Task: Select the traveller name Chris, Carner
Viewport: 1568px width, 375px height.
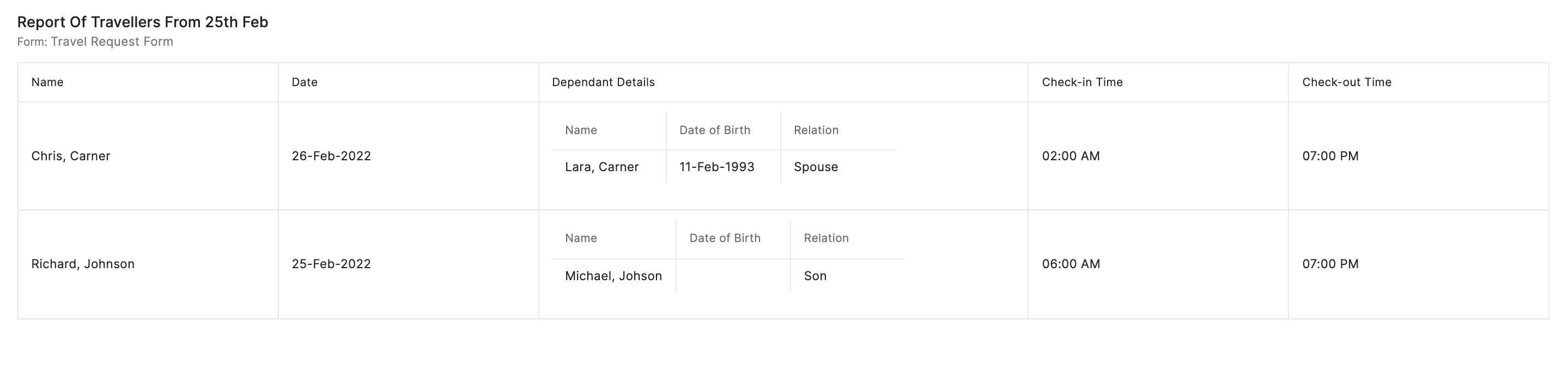Action: pyautogui.click(x=71, y=156)
